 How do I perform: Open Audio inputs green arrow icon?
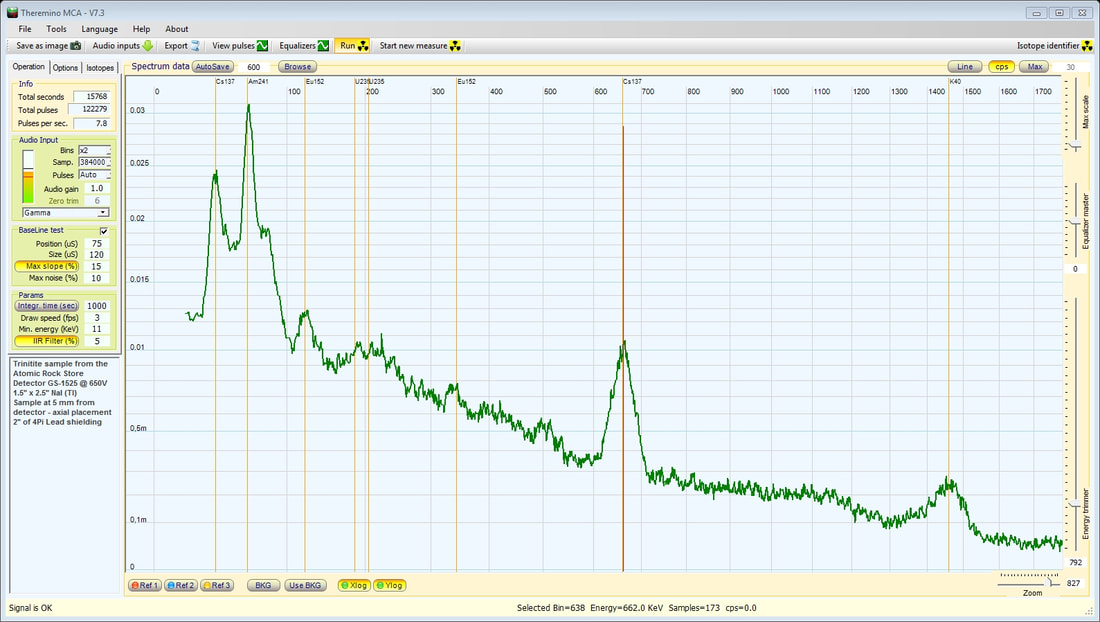click(148, 46)
